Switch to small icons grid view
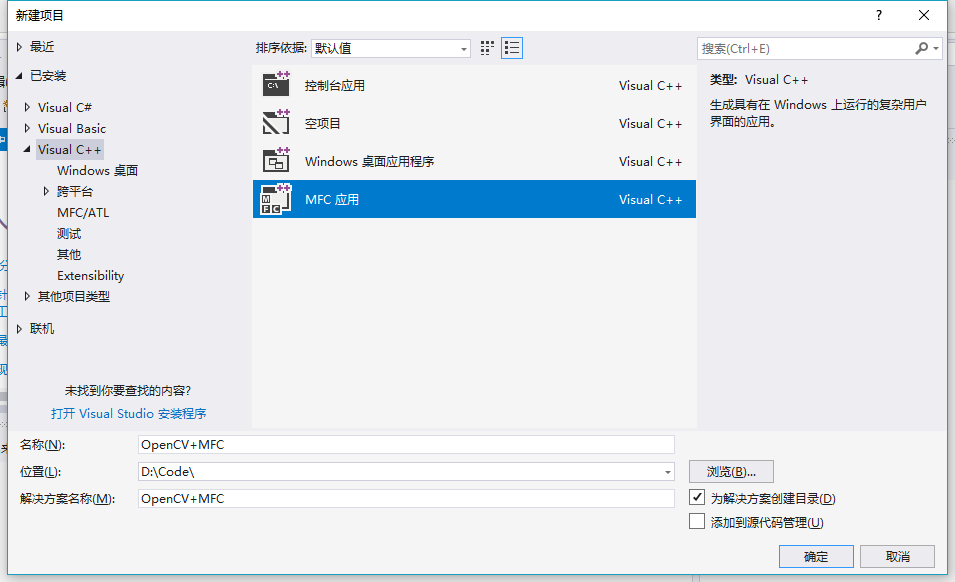955x582 pixels. coord(487,48)
